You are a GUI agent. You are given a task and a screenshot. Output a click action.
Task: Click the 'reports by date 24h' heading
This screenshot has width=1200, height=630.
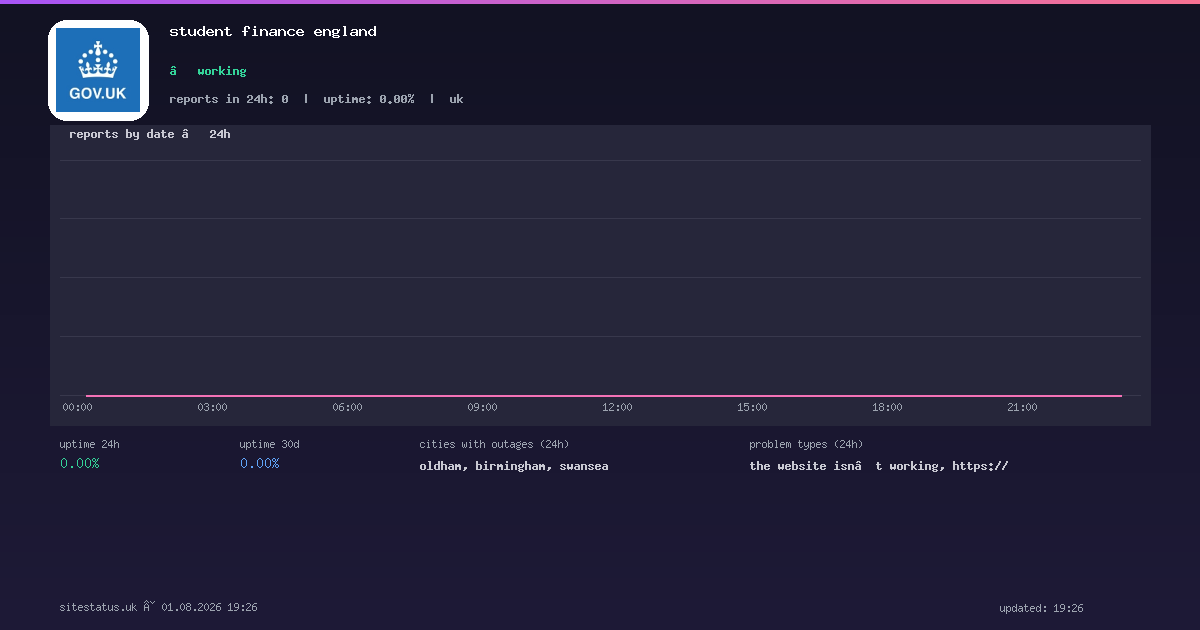150,134
